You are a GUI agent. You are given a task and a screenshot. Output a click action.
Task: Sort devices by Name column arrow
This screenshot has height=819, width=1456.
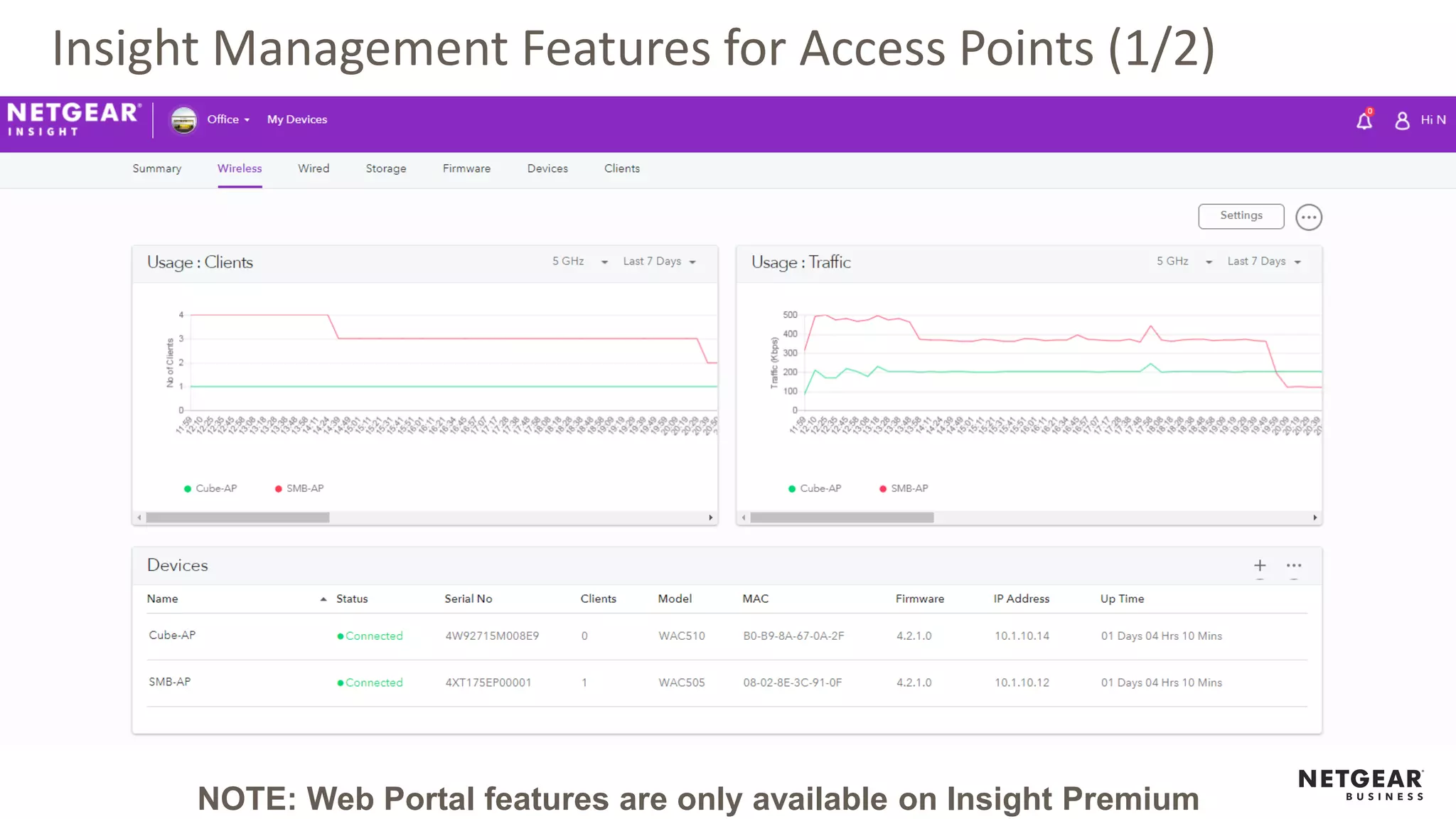coord(323,599)
